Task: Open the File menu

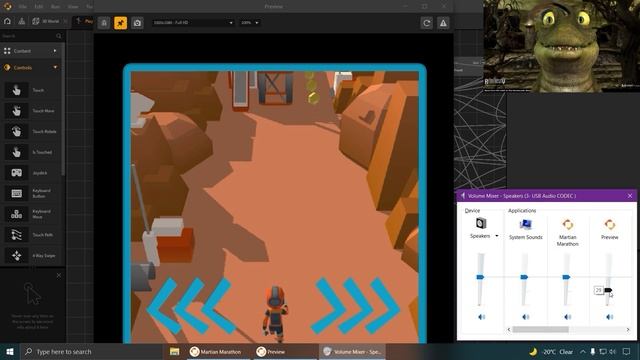Action: (x=23, y=7)
